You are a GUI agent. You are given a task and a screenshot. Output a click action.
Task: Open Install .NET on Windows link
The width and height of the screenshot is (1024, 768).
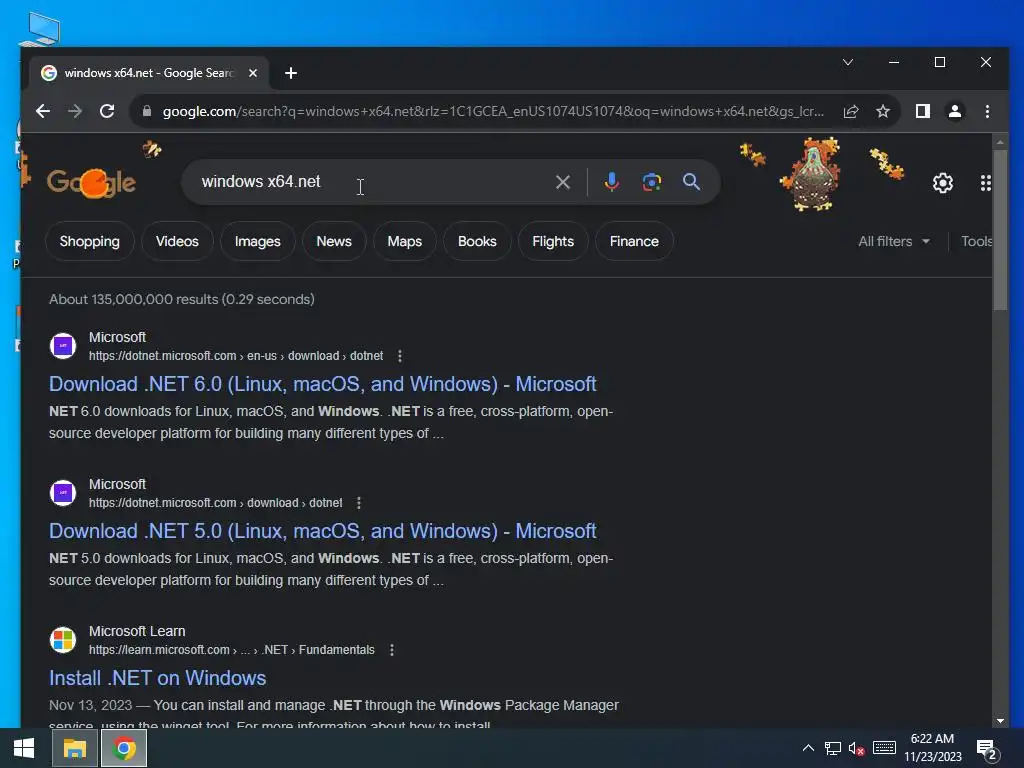157,678
